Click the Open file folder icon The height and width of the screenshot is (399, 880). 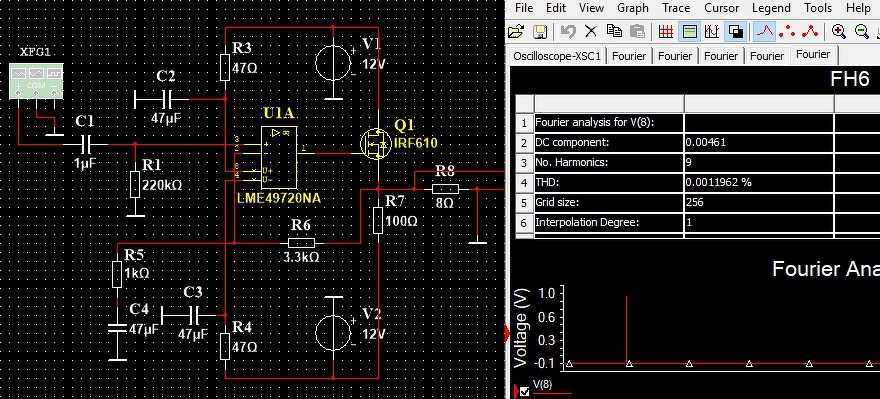click(x=516, y=31)
